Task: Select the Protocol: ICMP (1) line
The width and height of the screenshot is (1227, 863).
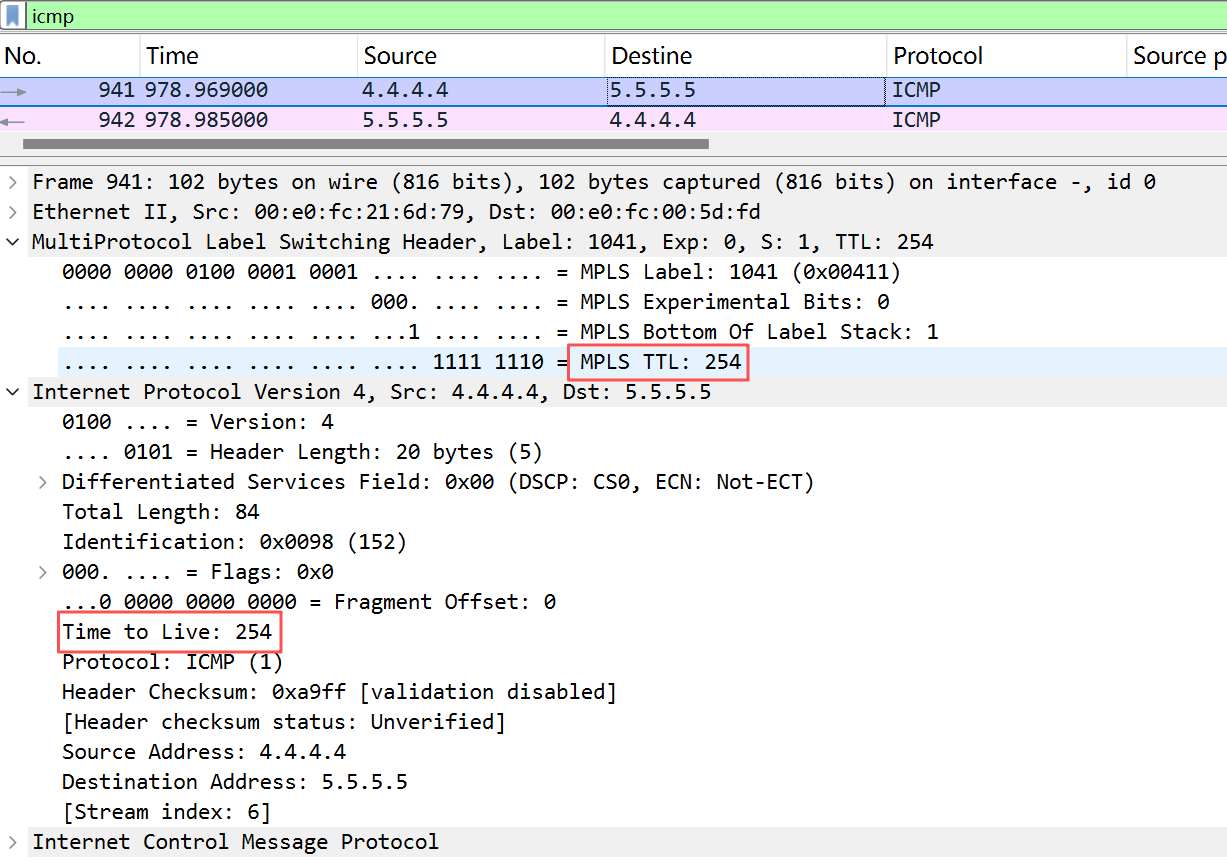Action: (x=173, y=662)
